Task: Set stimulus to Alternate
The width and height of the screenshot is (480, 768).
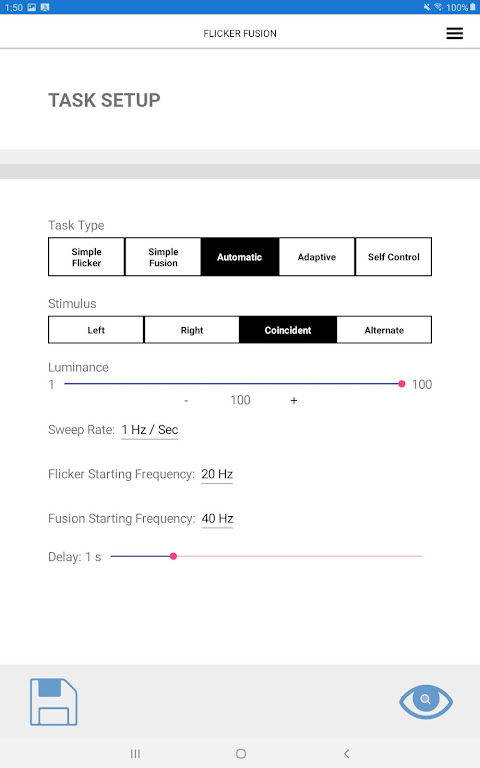Action: pyautogui.click(x=384, y=330)
